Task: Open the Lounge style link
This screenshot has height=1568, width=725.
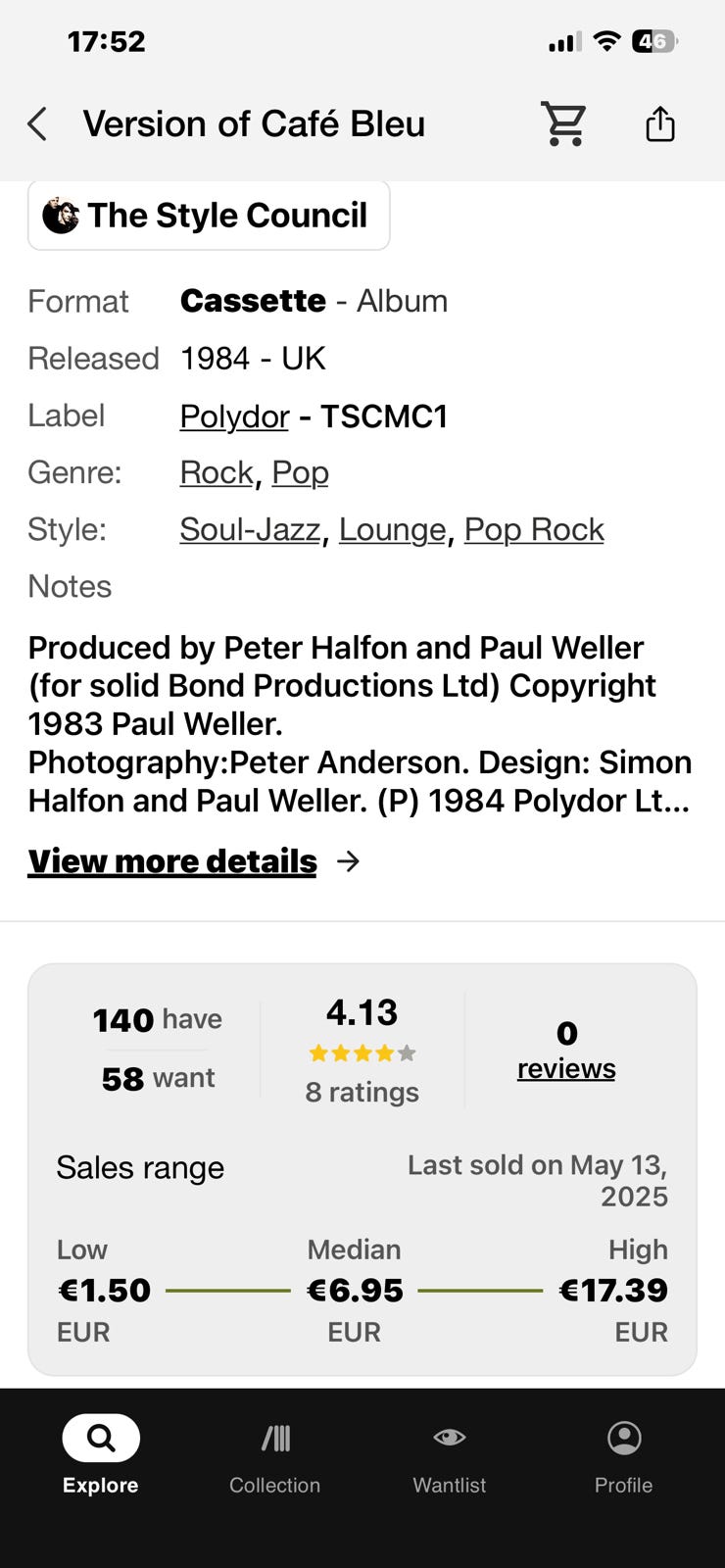Action: [392, 529]
